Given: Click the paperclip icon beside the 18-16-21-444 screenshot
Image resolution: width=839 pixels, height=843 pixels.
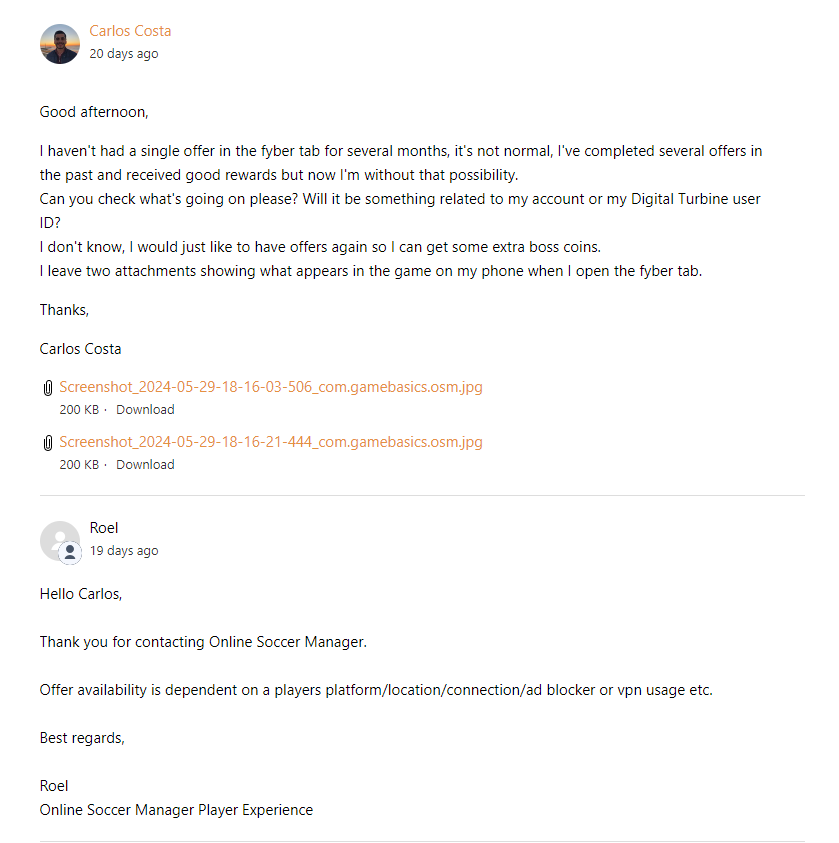Looking at the screenshot, I should [x=47, y=442].
